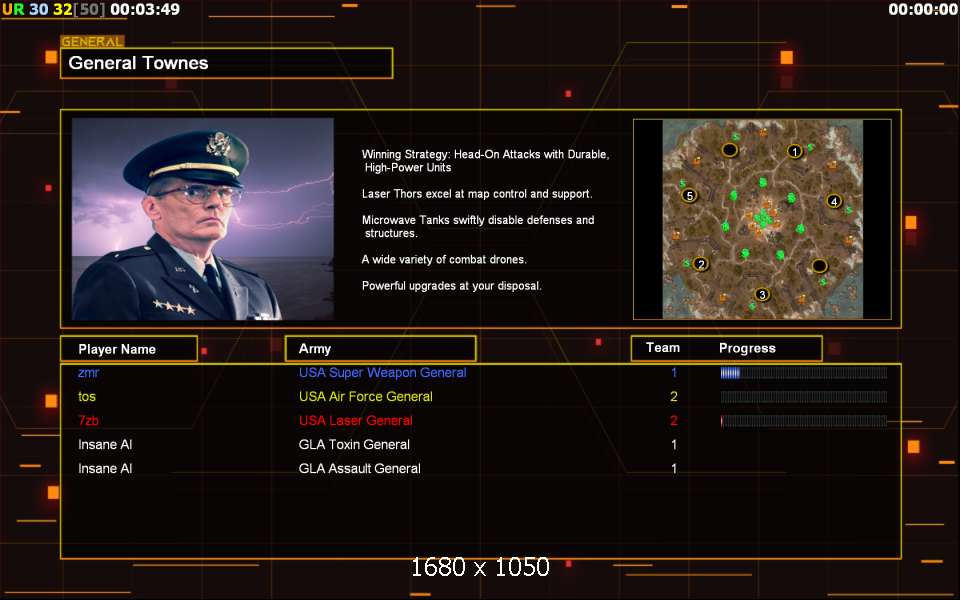The image size is (960, 600).
Task: Click the team number for 7zb
Action: (673, 421)
